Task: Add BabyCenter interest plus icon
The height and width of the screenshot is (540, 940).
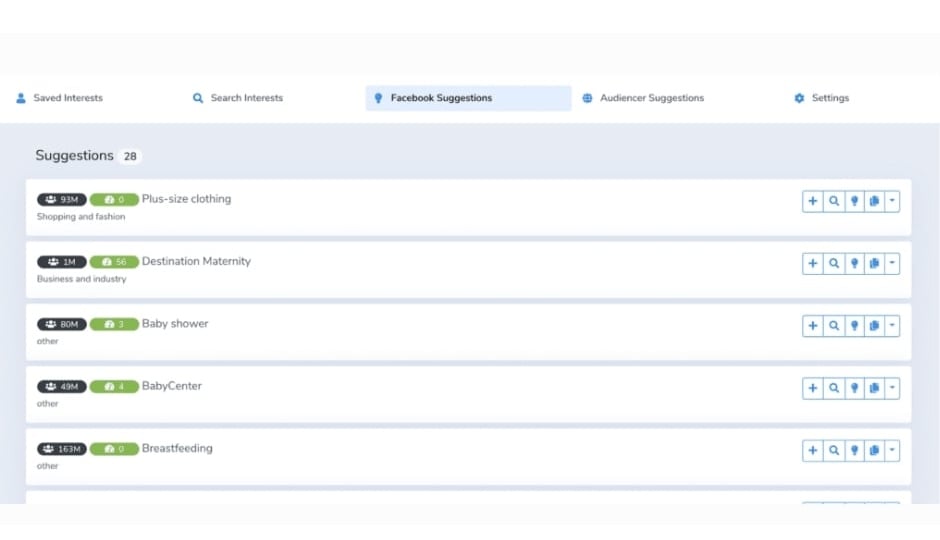Action: coord(812,388)
